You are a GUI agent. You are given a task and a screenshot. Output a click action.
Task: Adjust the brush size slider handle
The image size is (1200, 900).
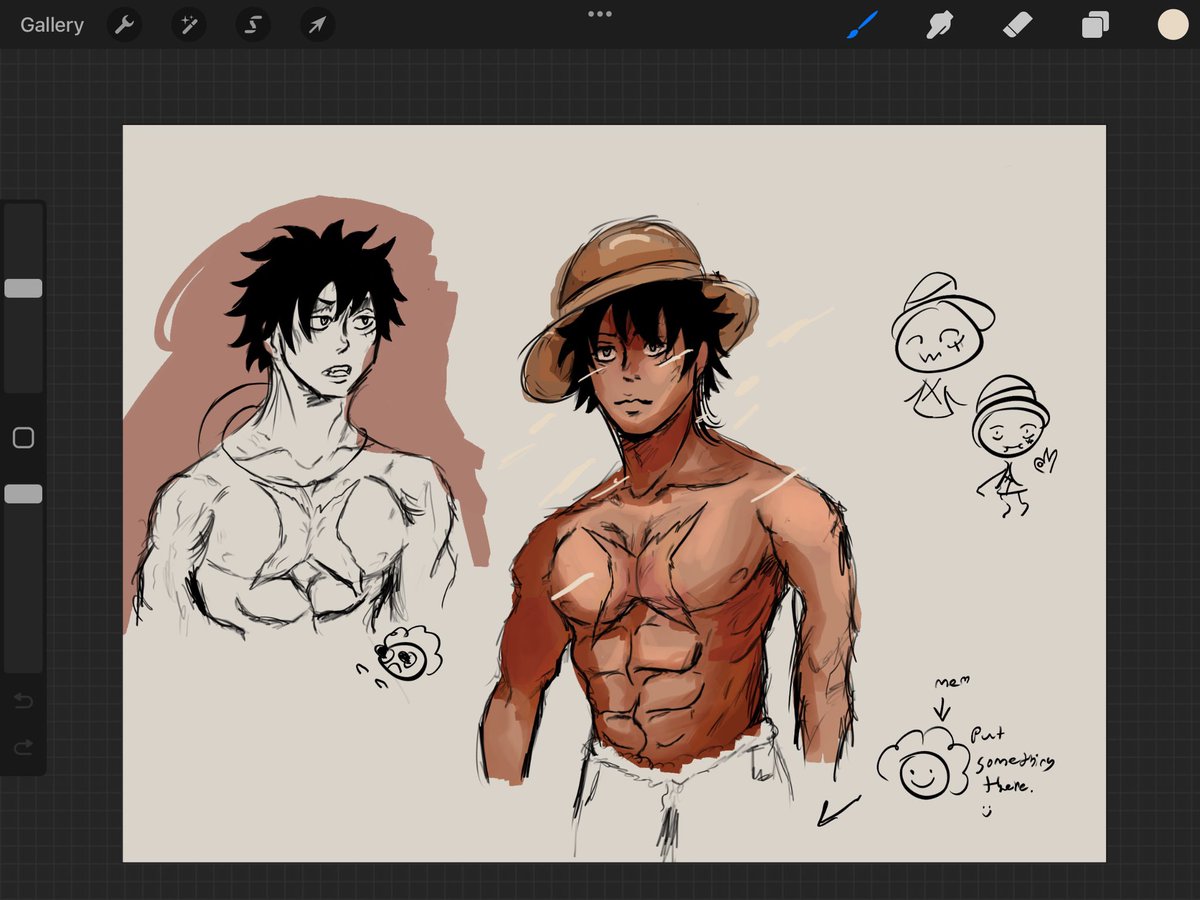click(x=23, y=288)
